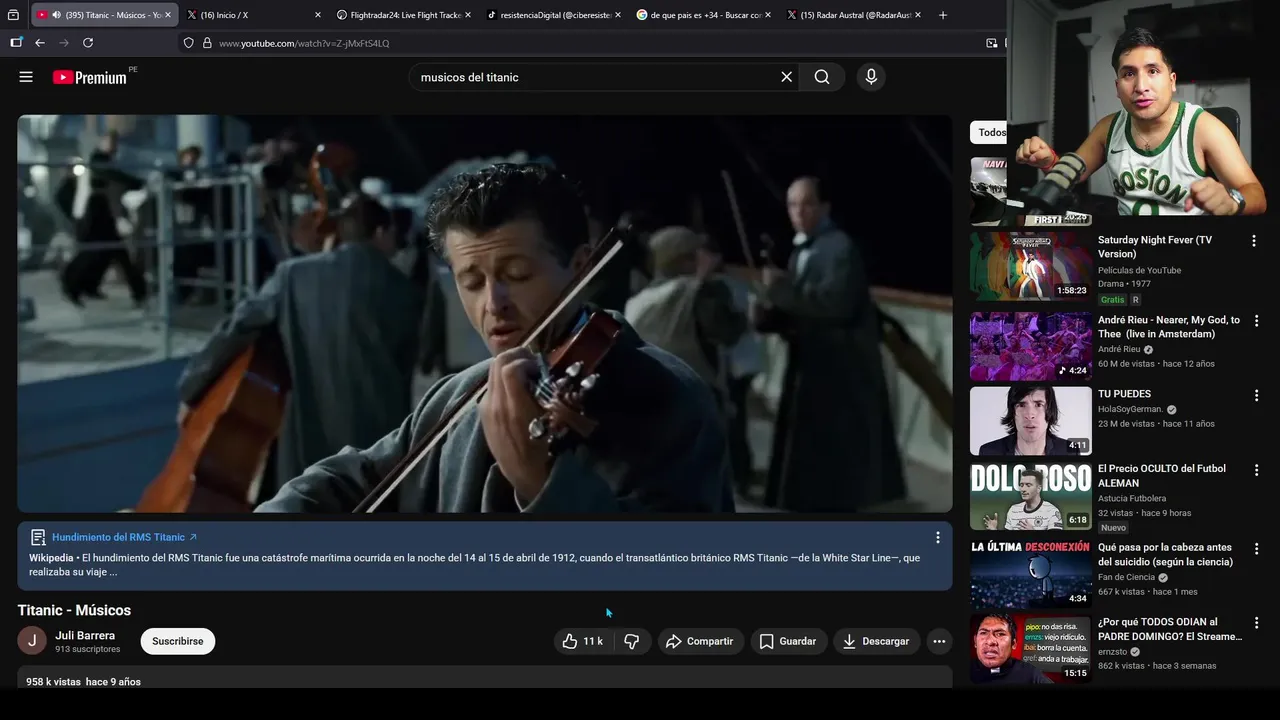Screen dimensions: 1280x720
Task: Close the Flightradar24 tab
Action: tap(467, 15)
